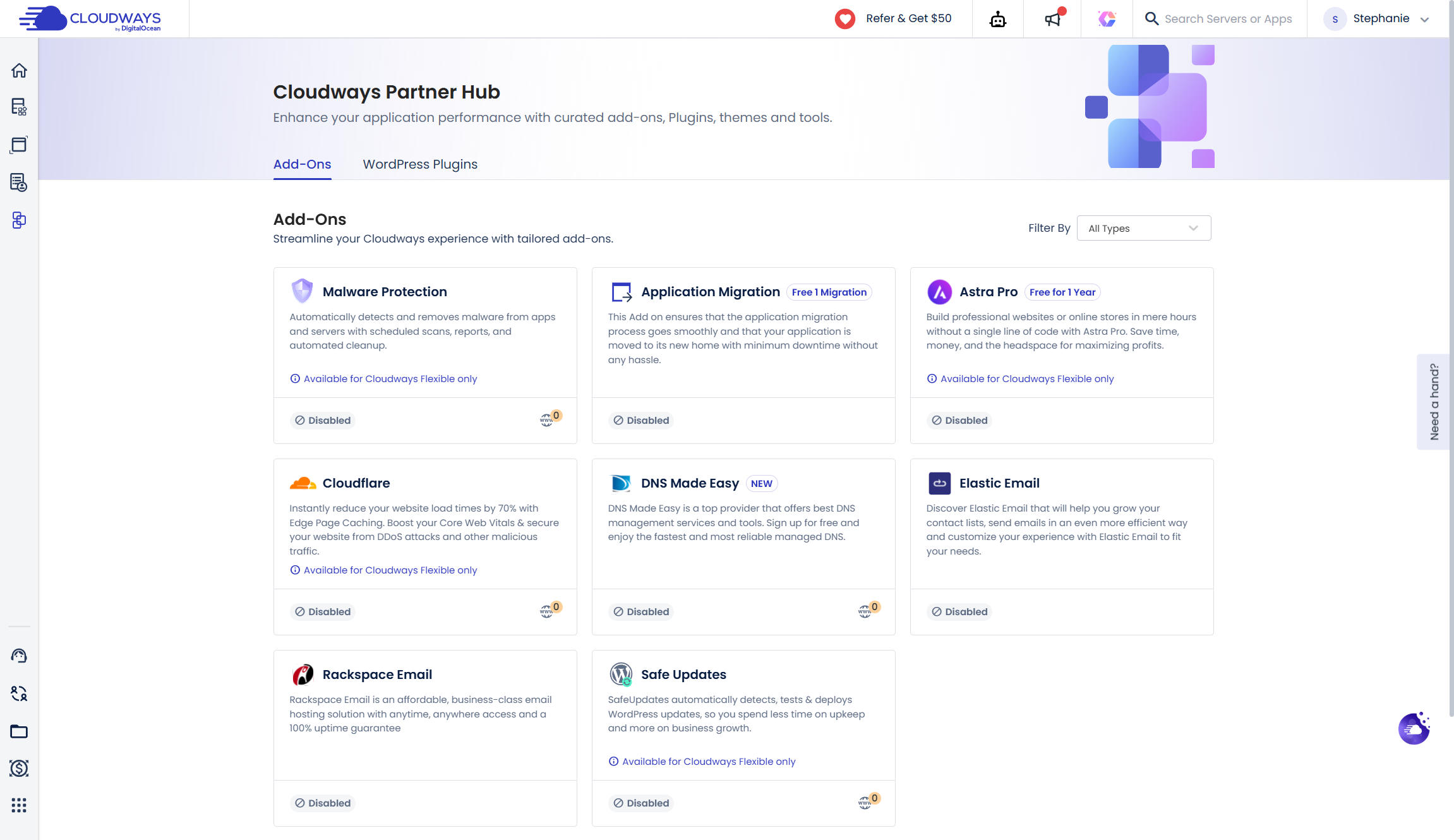The width and height of the screenshot is (1454, 840).
Task: Switch to the WordPress Plugins tab
Action: pyautogui.click(x=419, y=164)
